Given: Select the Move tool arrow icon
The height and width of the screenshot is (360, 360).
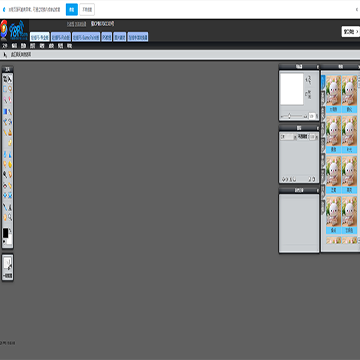Looking at the screenshot, I should pyautogui.click(x=10, y=79).
